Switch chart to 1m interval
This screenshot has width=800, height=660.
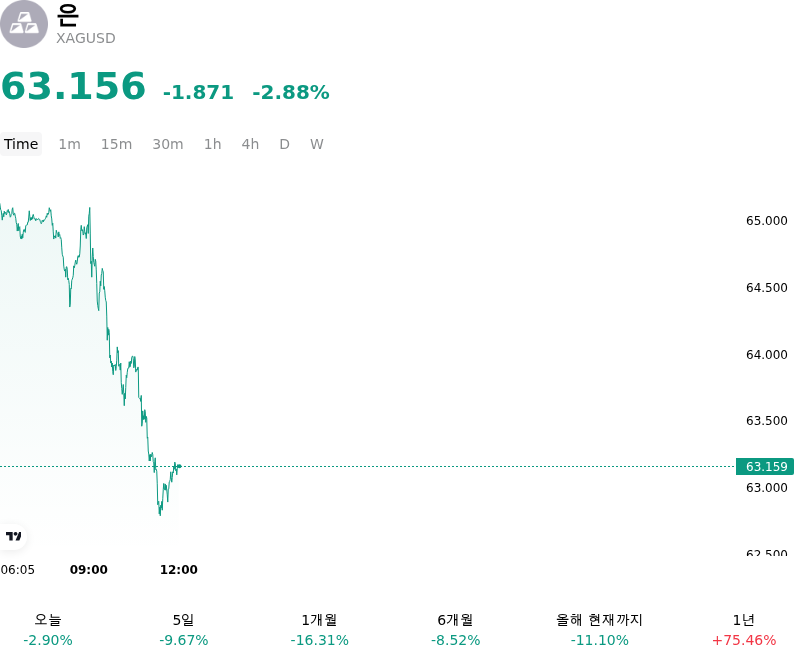69,144
